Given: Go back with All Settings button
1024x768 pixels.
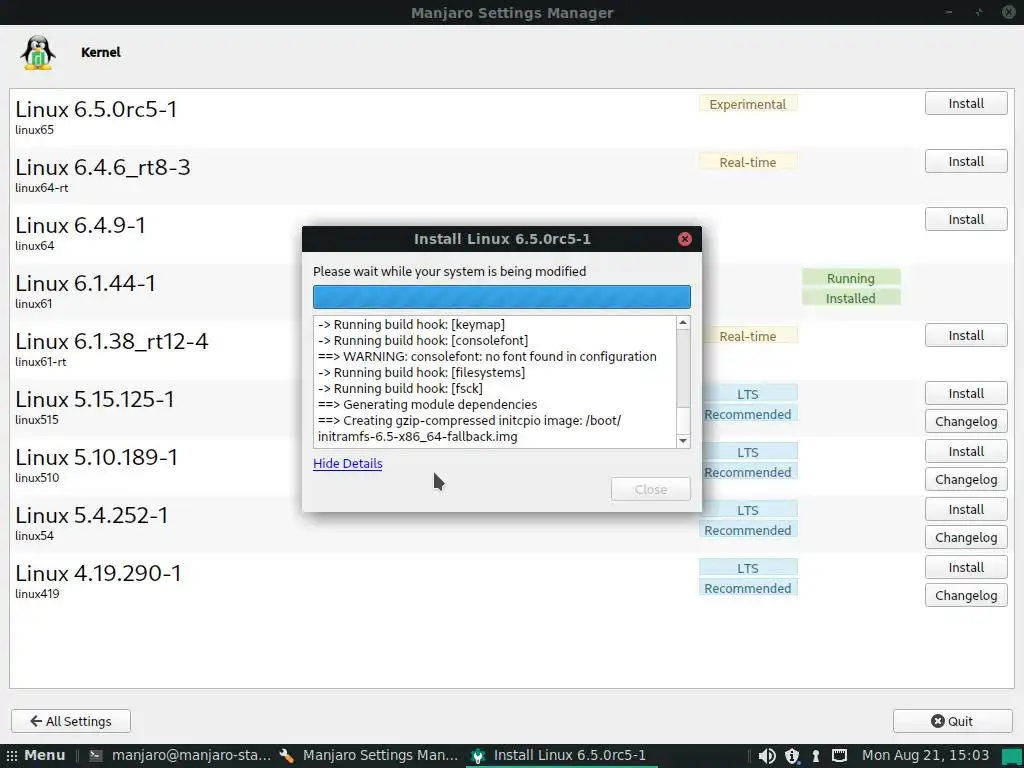Looking at the screenshot, I should tap(71, 722).
